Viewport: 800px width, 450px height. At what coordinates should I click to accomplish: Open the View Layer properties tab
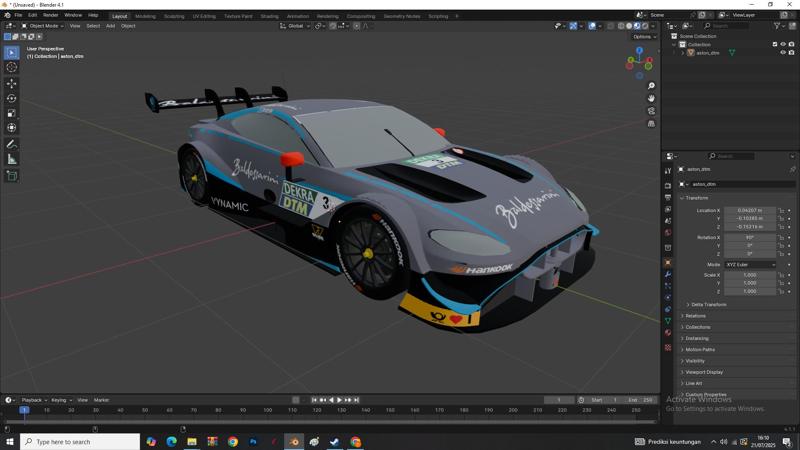668,209
